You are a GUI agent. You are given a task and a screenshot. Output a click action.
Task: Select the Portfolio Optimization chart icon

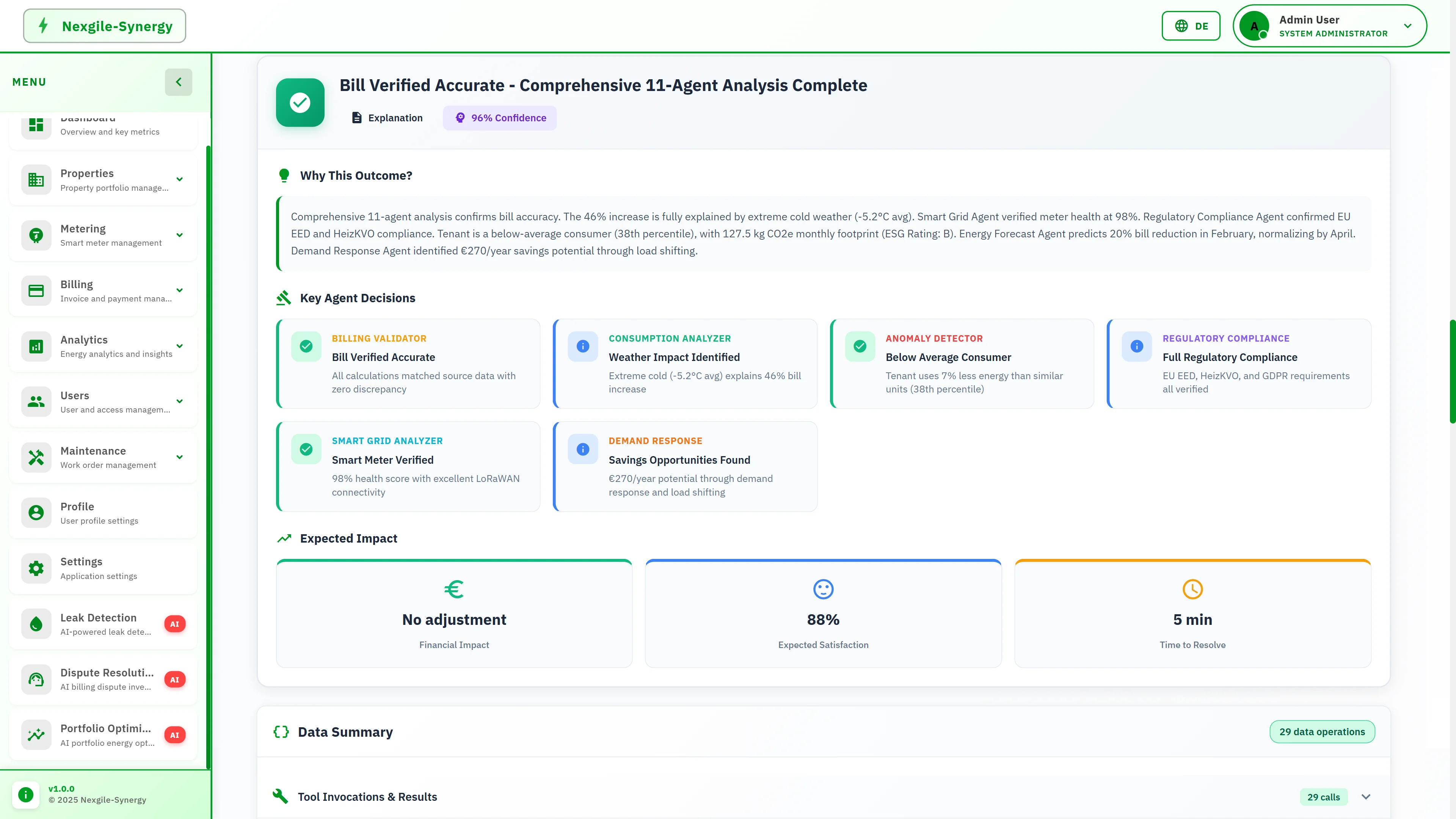(36, 734)
